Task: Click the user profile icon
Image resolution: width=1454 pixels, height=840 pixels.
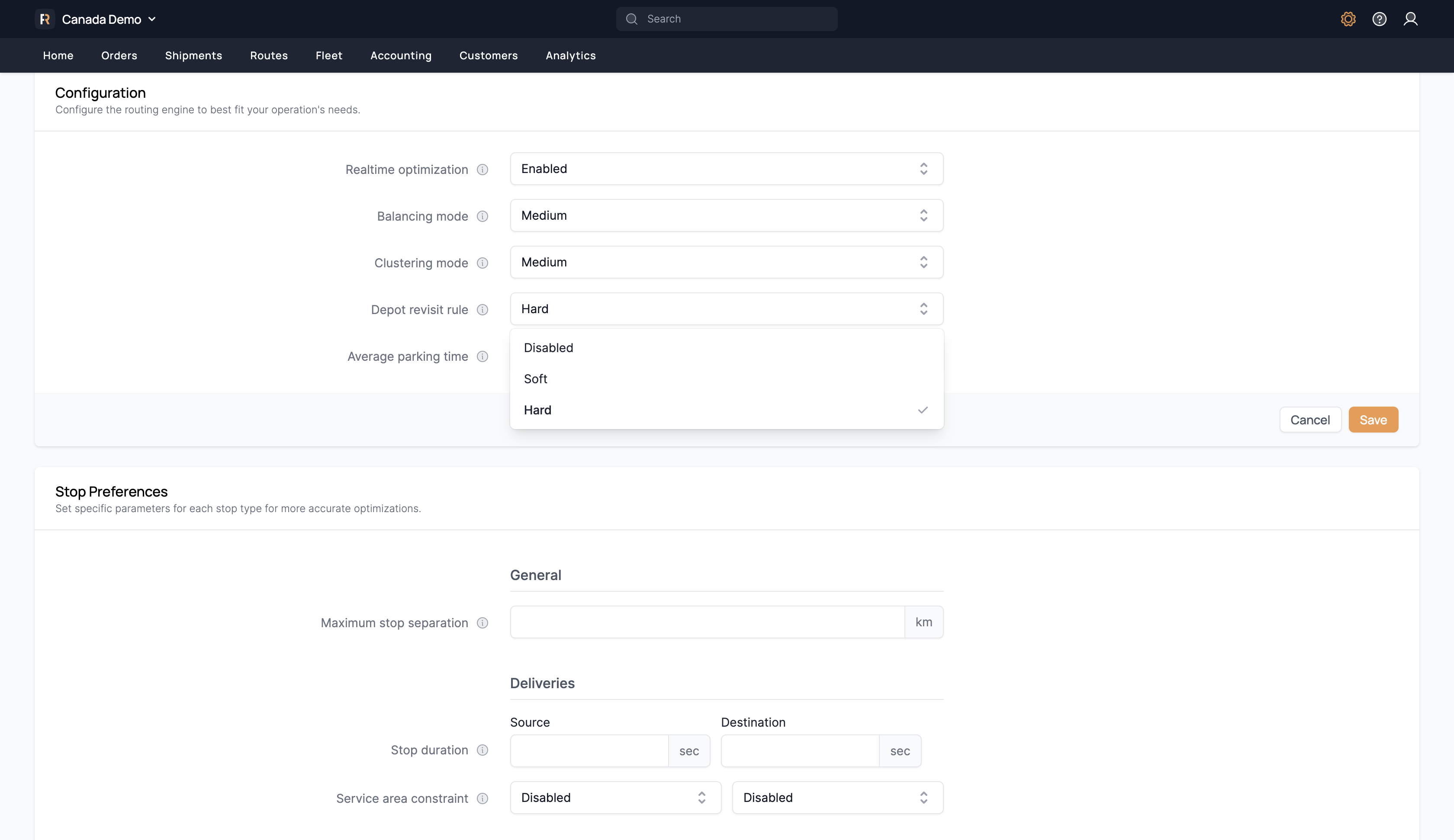Action: 1410,19
